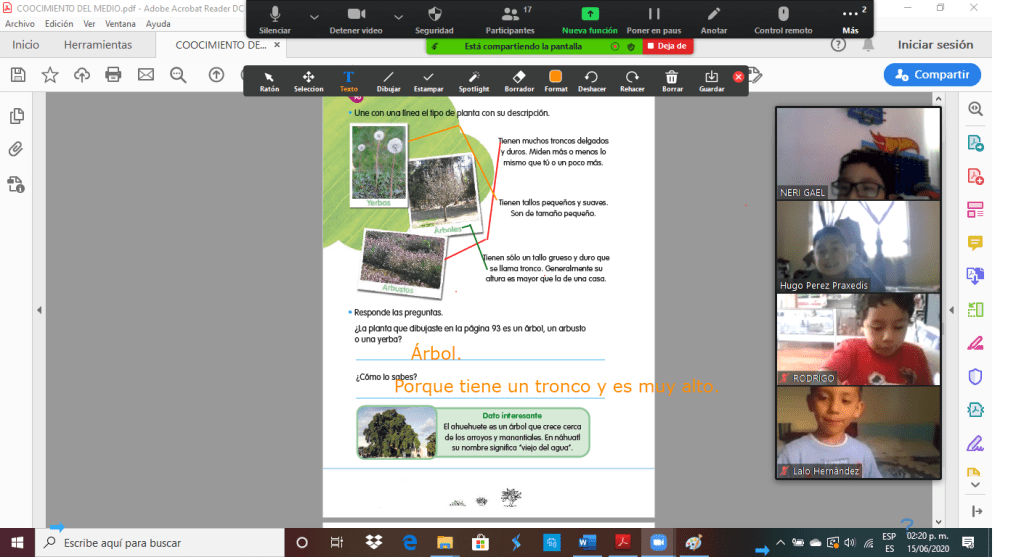Pause screen sharing
This screenshot has width=1024, height=557.
point(654,19)
